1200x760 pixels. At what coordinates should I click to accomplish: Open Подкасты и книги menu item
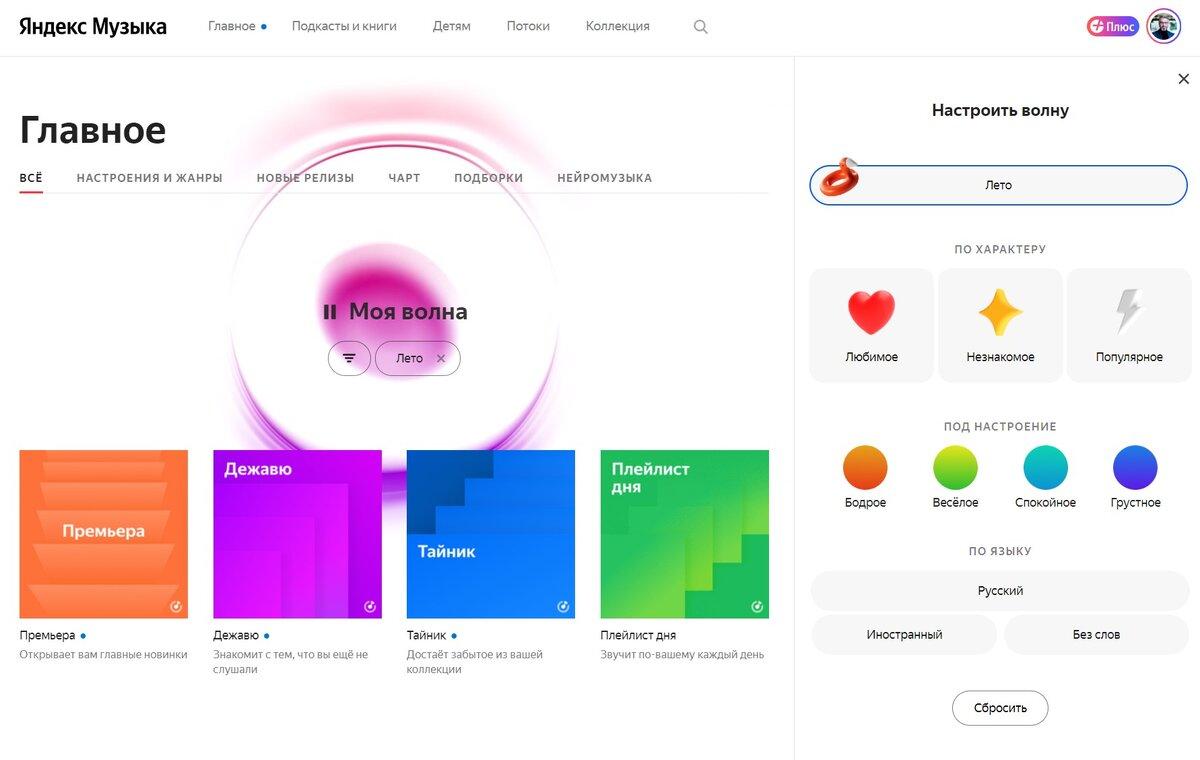344,26
